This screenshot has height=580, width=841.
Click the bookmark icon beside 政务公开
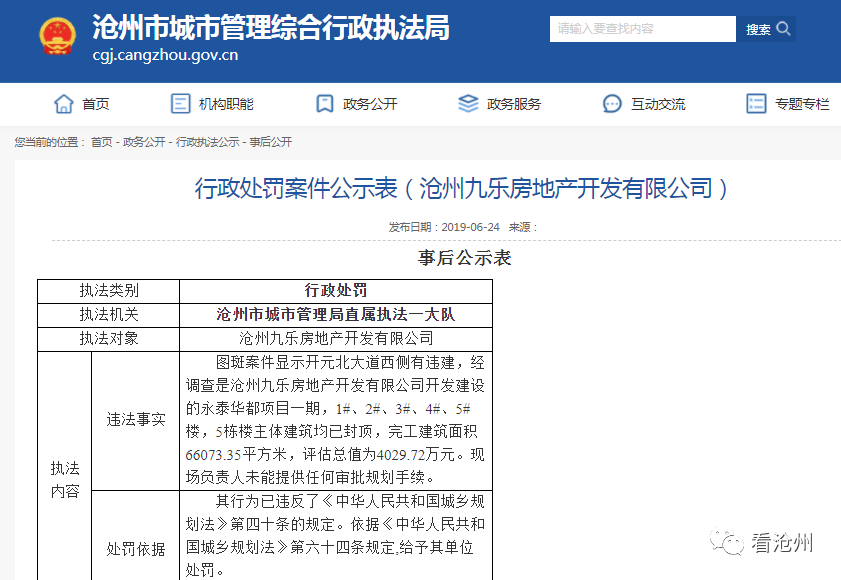click(324, 104)
